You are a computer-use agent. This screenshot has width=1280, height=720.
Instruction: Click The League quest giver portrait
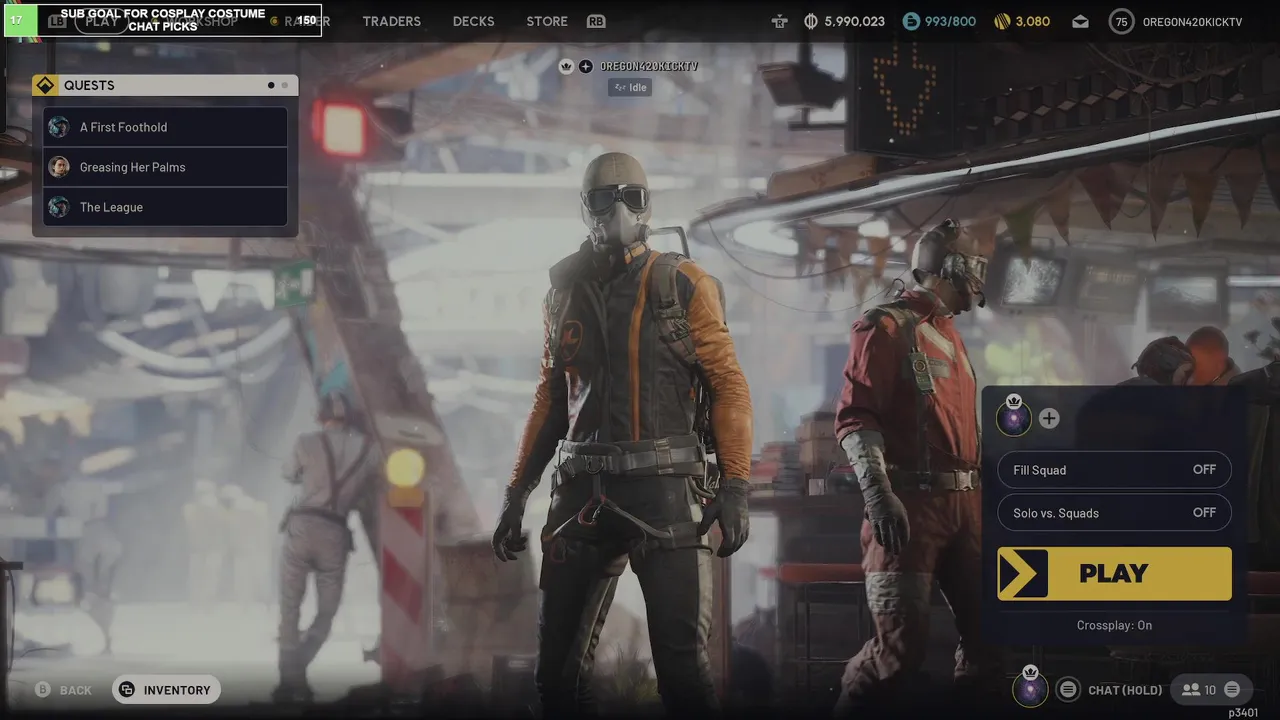pos(59,207)
